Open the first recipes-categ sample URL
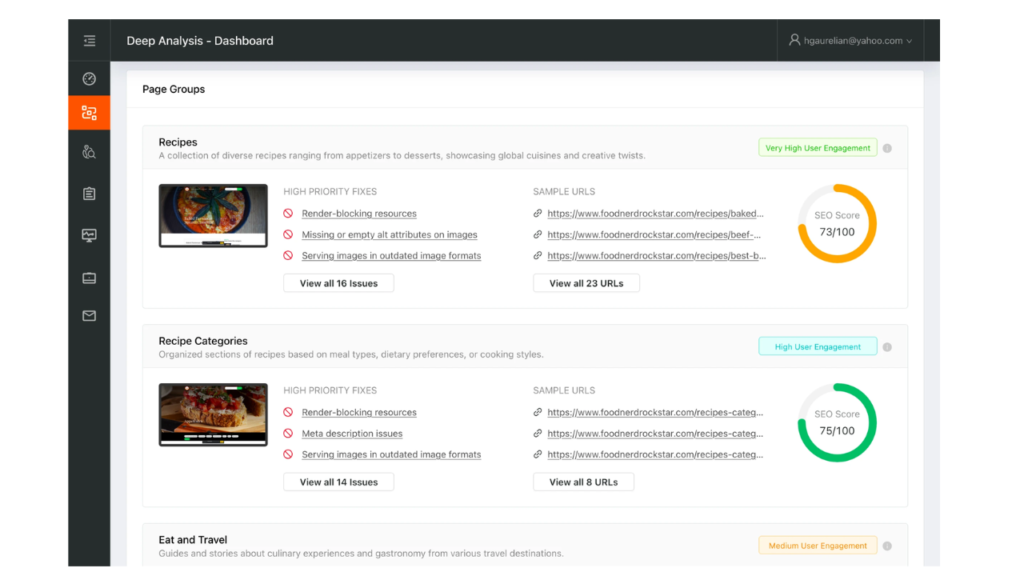Screen dimensions: 1024x576 (655, 412)
